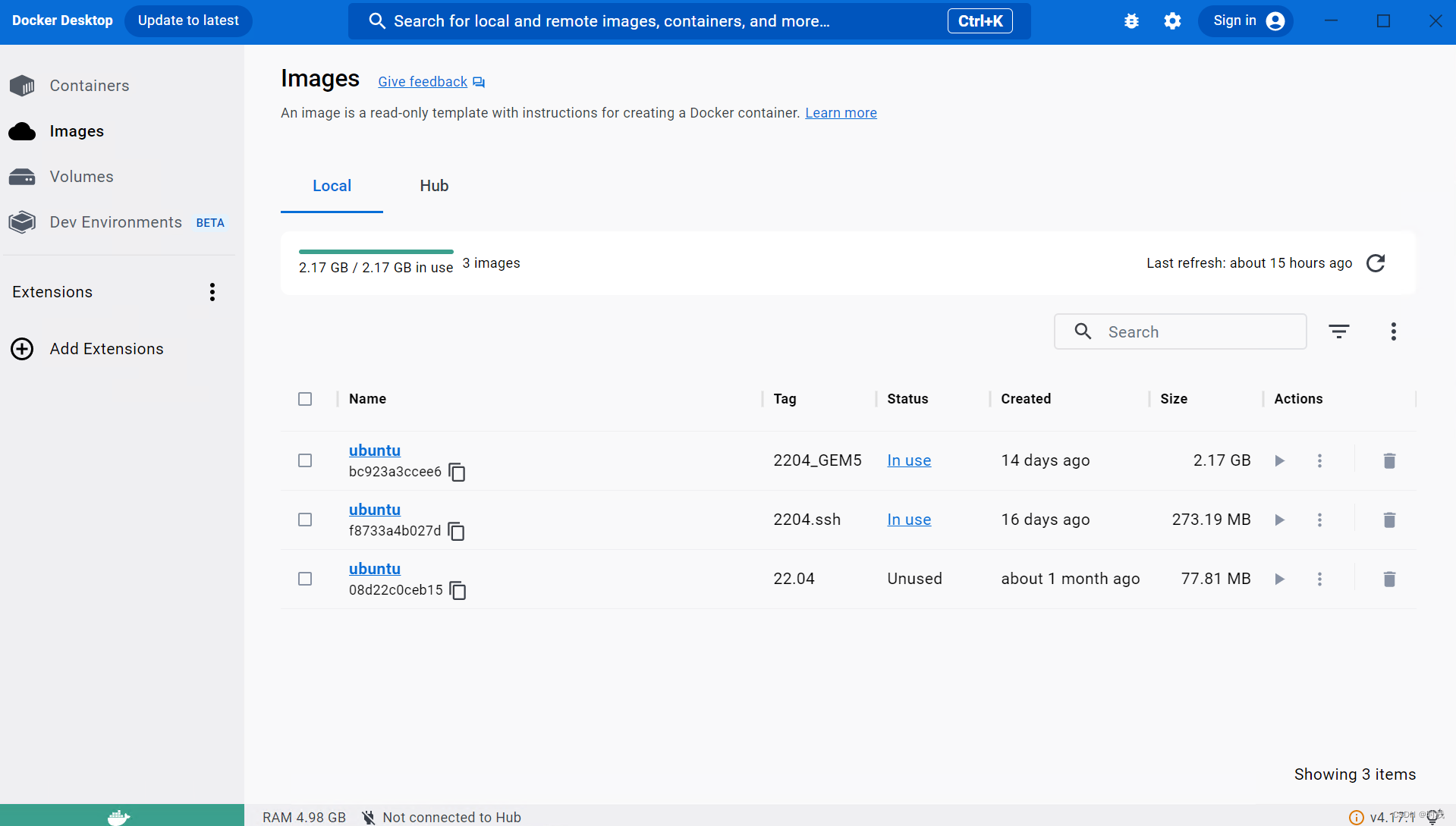The height and width of the screenshot is (826, 1456).
Task: Open Give feedback link
Action: [x=423, y=82]
